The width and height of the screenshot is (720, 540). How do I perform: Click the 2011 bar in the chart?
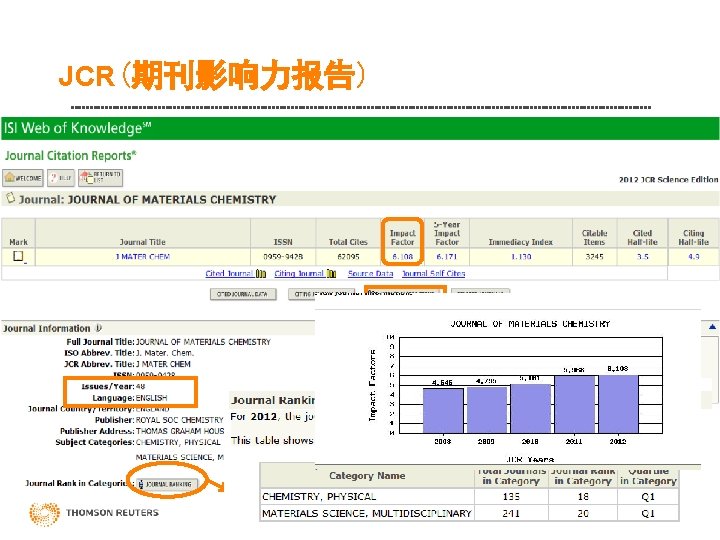(574, 405)
